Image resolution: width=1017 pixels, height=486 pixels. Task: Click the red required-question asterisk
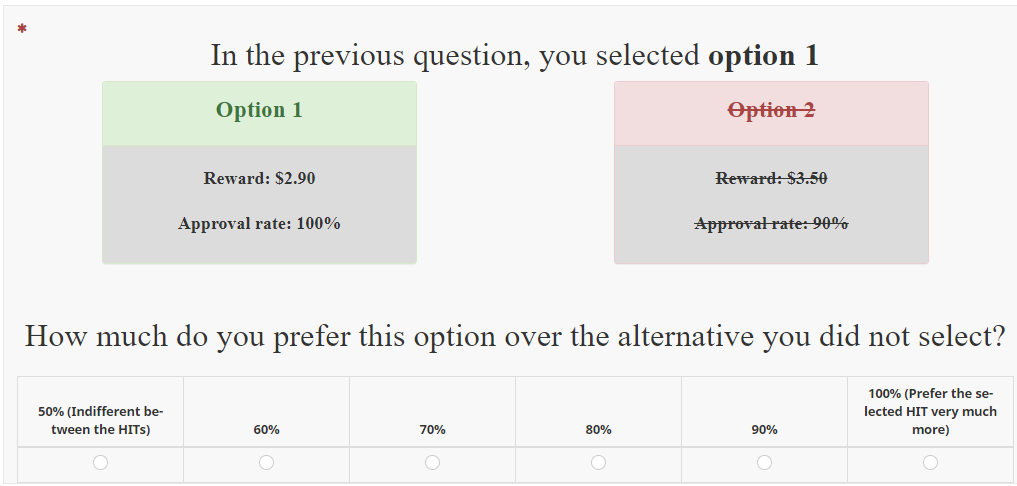22,30
